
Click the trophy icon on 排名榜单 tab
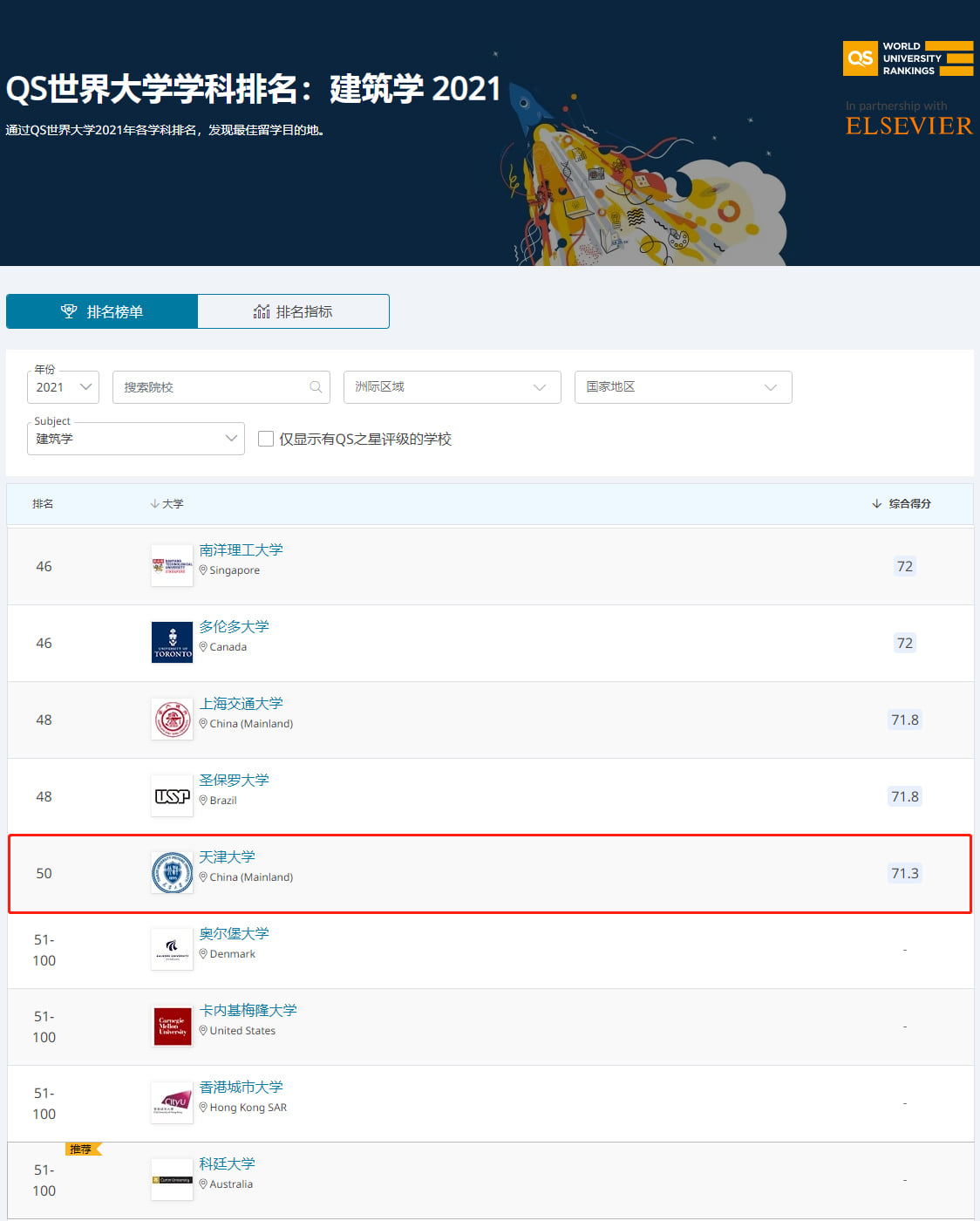coord(69,311)
